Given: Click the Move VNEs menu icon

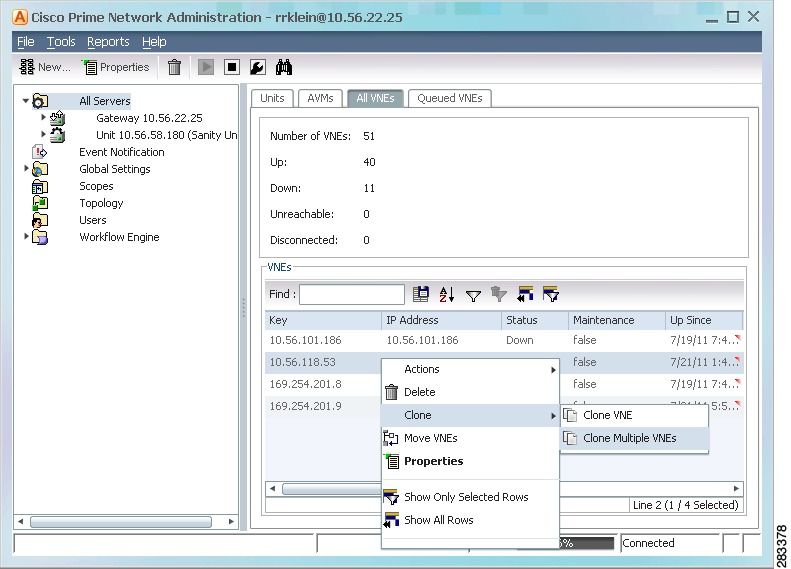Looking at the screenshot, I should coord(390,438).
